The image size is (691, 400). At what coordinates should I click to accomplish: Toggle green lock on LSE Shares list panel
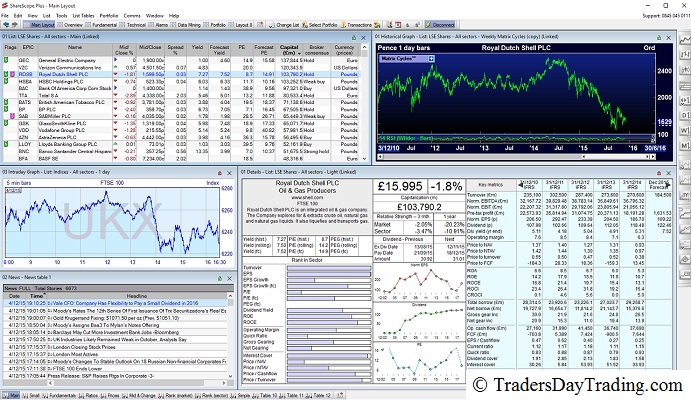(353, 37)
